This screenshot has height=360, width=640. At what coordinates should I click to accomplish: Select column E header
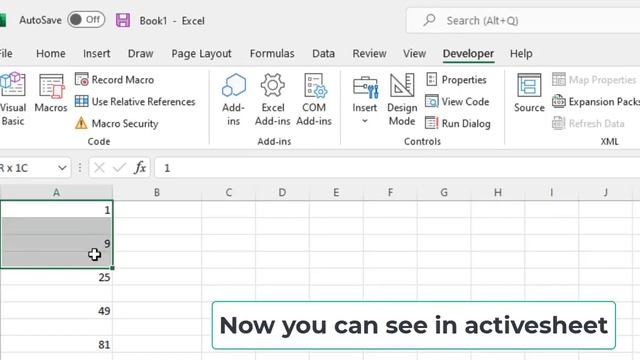click(336, 192)
